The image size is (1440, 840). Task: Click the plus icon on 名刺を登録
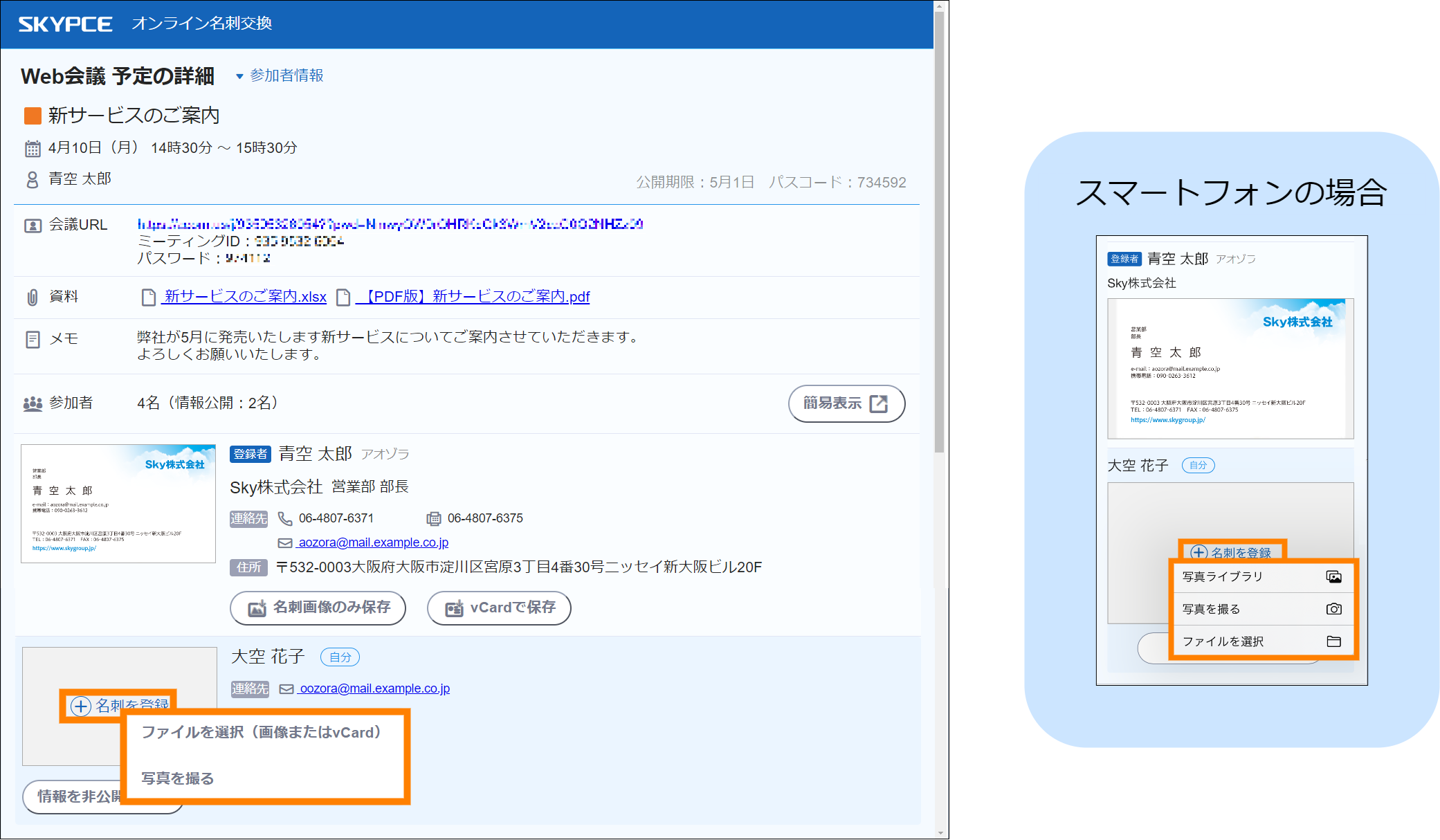81,706
